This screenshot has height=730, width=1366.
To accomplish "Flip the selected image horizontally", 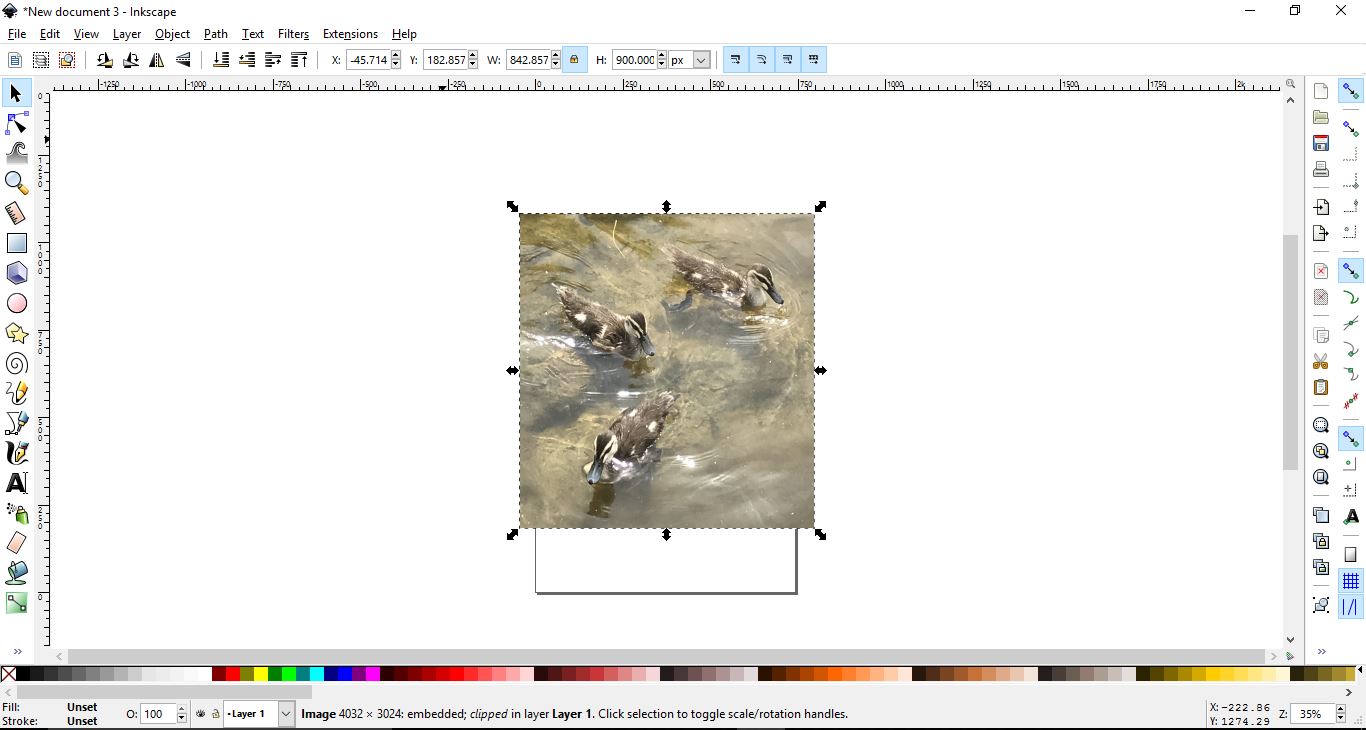I will (x=157, y=60).
